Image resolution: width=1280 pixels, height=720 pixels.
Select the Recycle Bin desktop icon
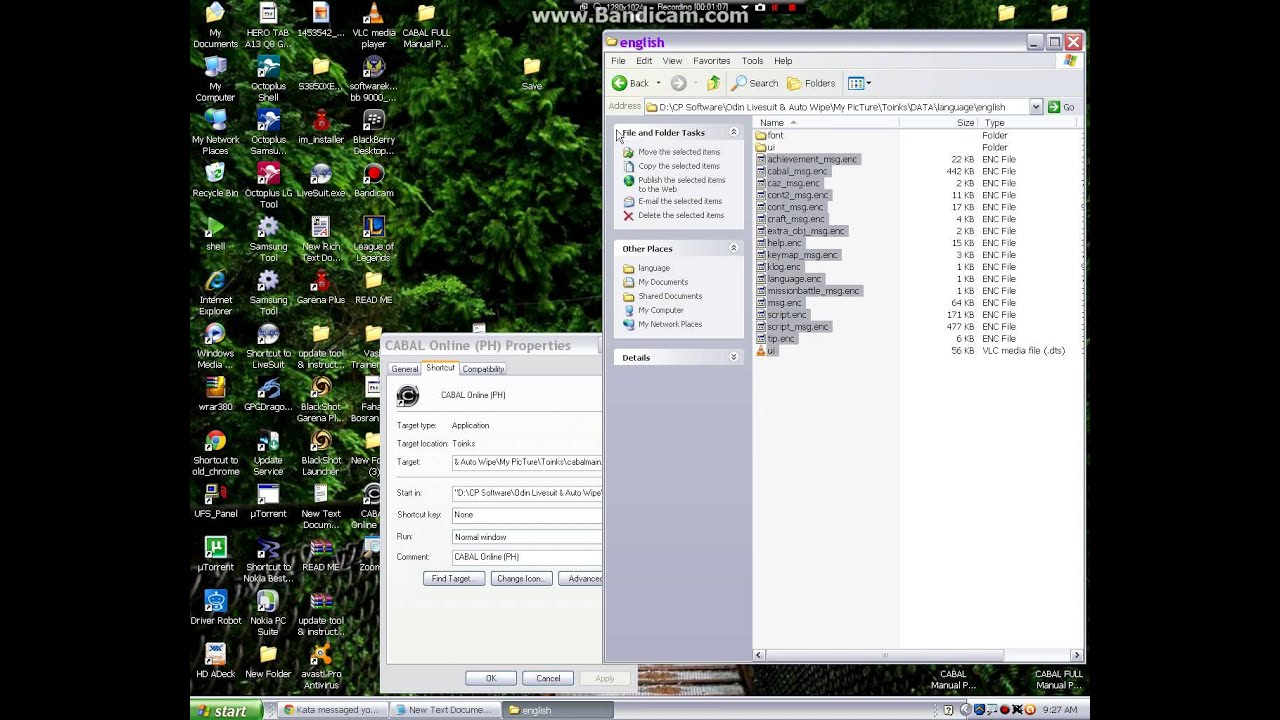pos(215,179)
